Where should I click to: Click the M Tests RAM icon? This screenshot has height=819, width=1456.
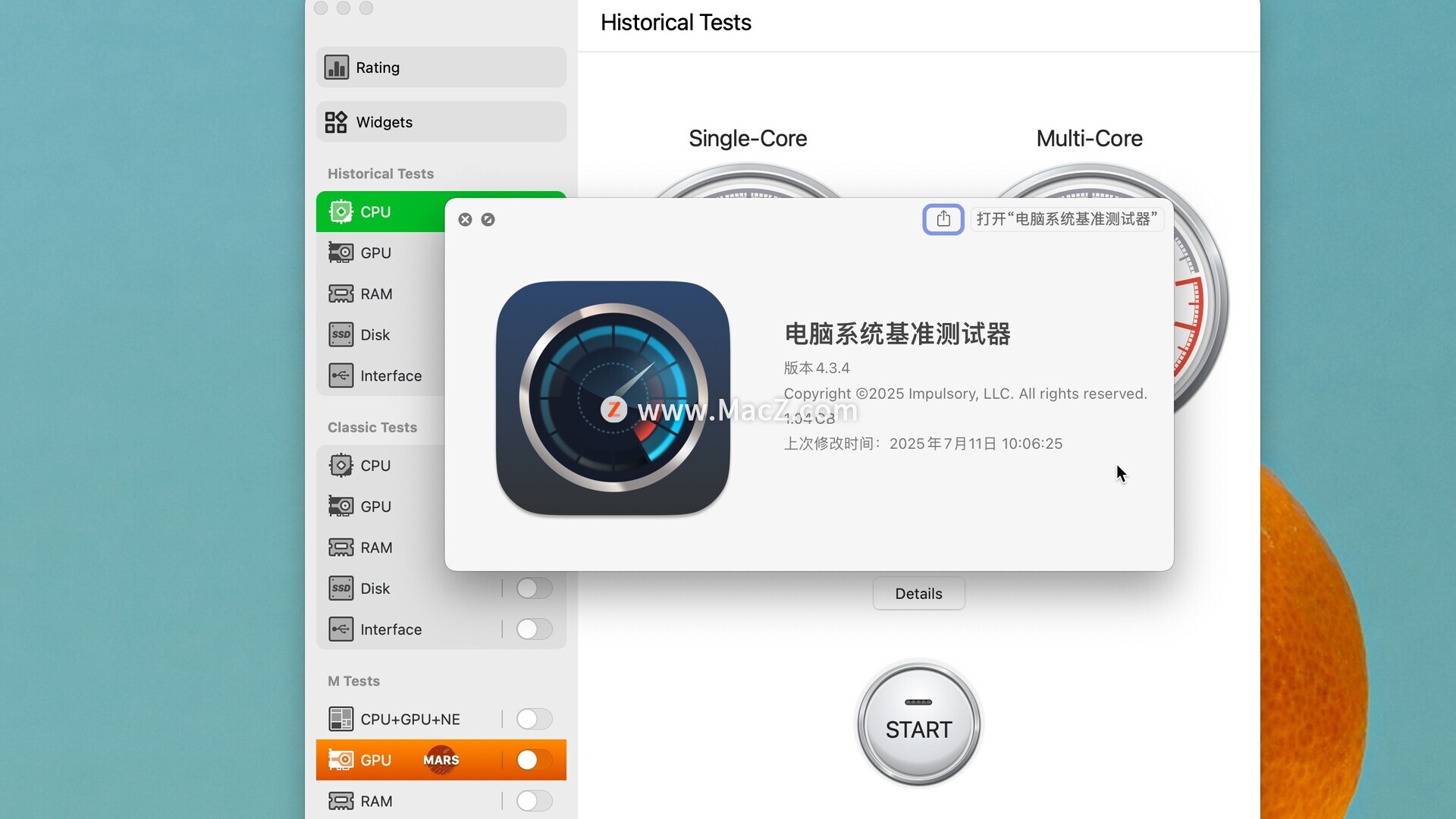[x=340, y=801]
